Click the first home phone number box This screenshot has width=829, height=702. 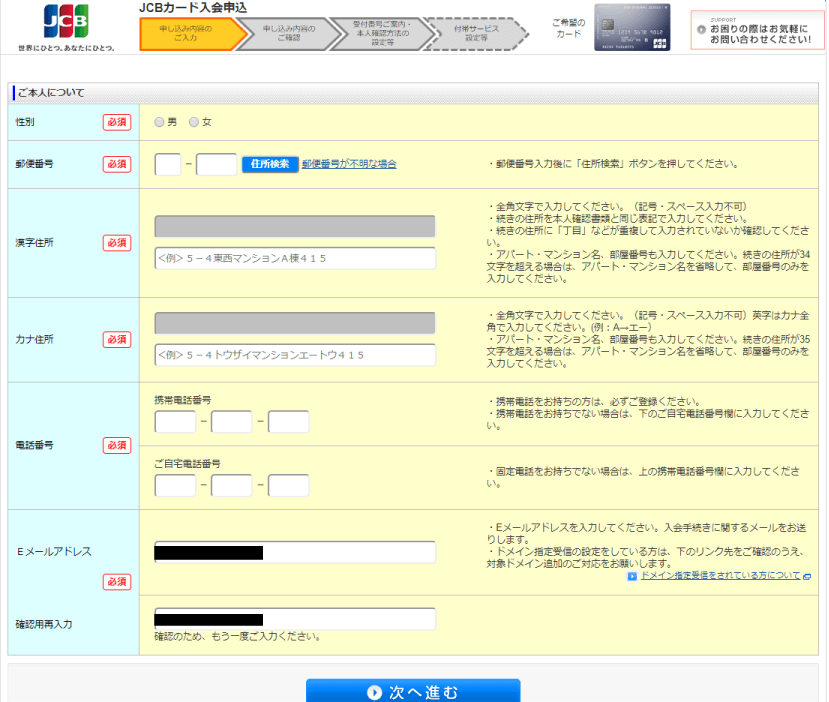click(x=175, y=486)
